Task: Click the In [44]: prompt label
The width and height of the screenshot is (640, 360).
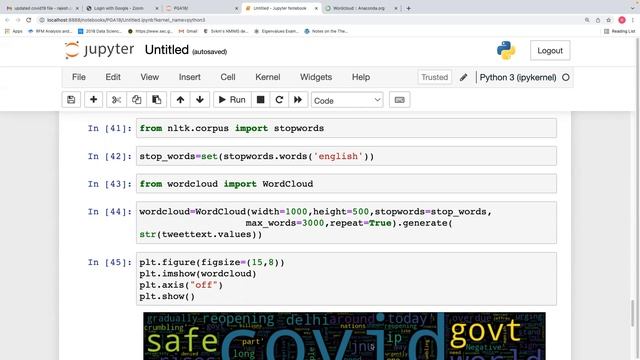Action: pyautogui.click(x=109, y=212)
